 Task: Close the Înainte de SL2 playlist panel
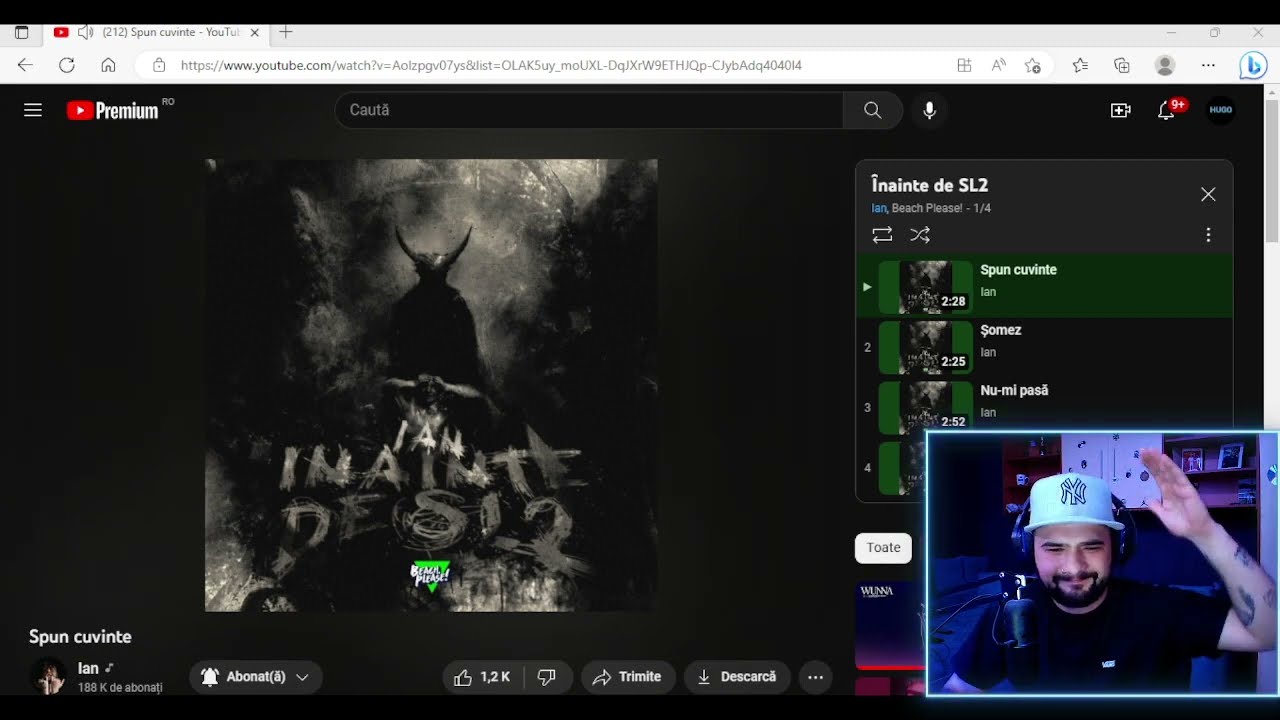(1208, 194)
